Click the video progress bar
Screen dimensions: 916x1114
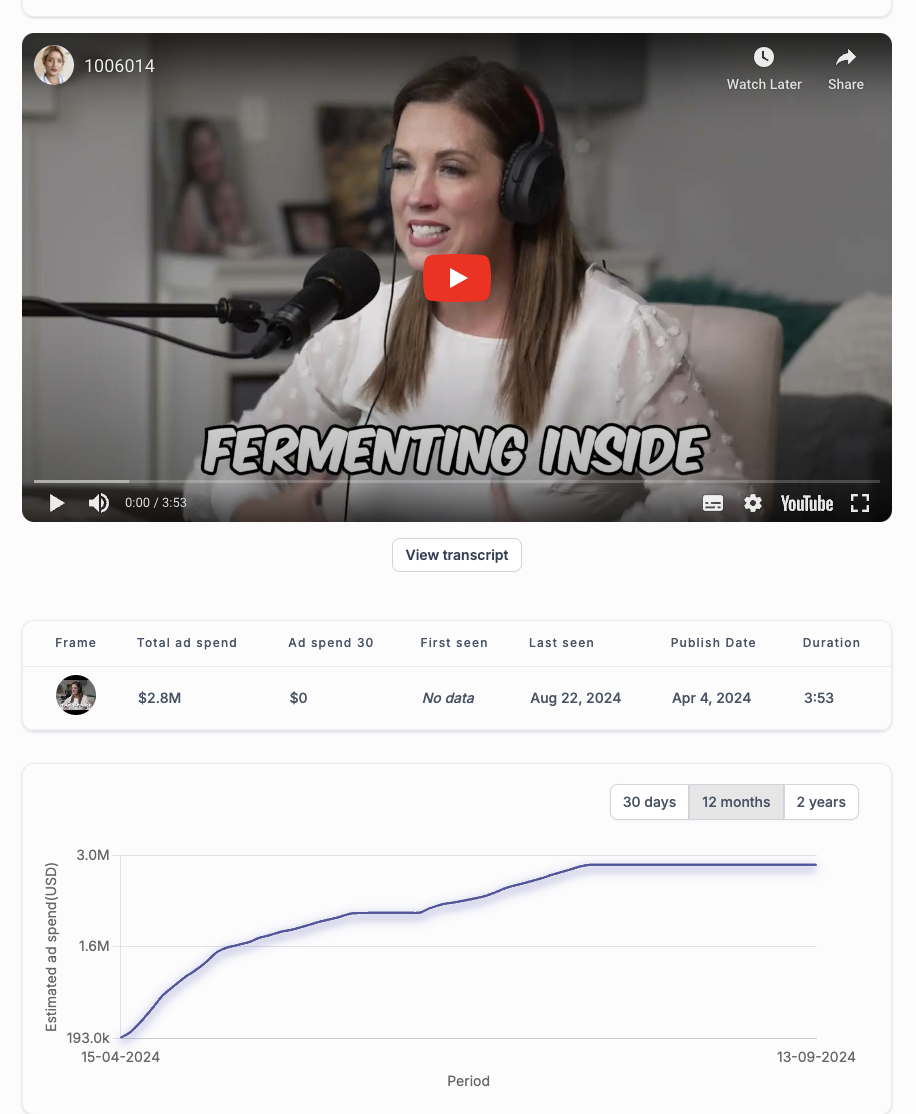tap(457, 481)
